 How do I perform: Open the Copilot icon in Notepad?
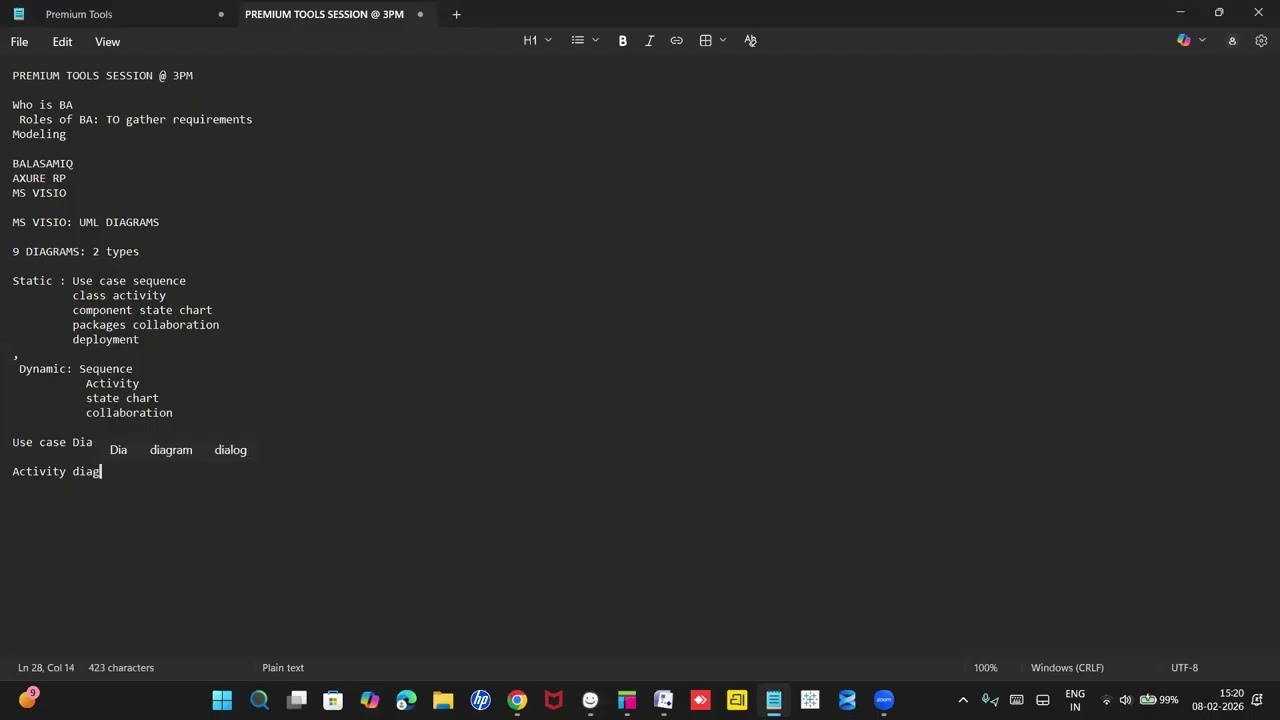click(1184, 41)
